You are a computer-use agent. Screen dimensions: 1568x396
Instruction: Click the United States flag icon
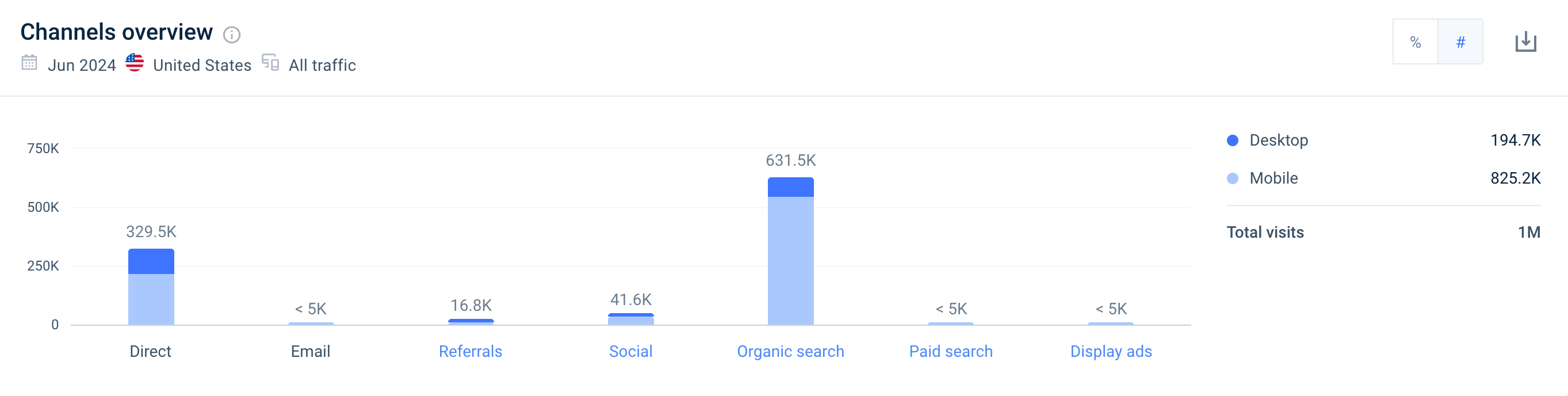point(135,63)
